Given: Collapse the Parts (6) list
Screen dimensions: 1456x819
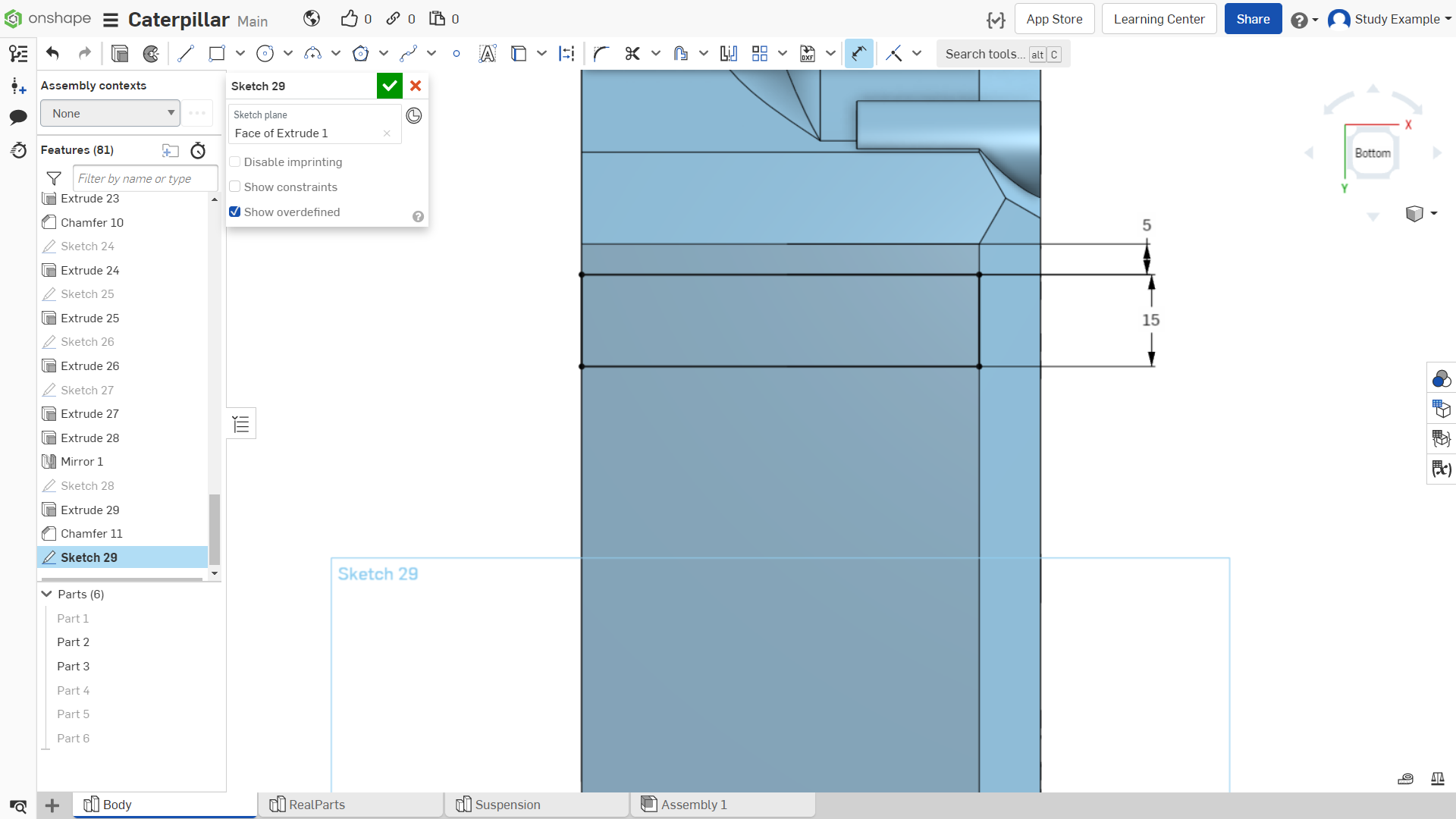Looking at the screenshot, I should (47, 595).
